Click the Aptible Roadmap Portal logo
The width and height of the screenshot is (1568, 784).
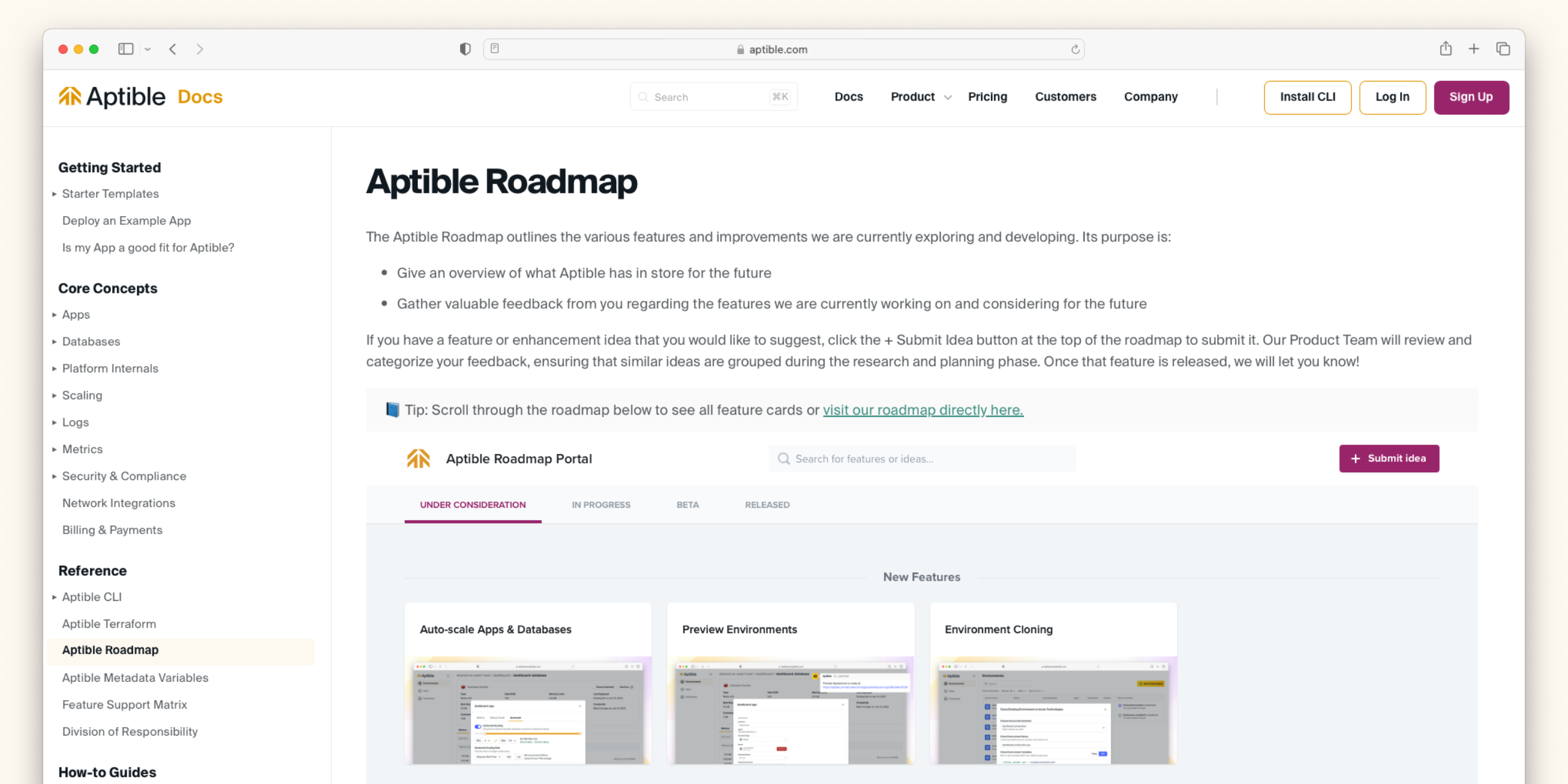[418, 458]
